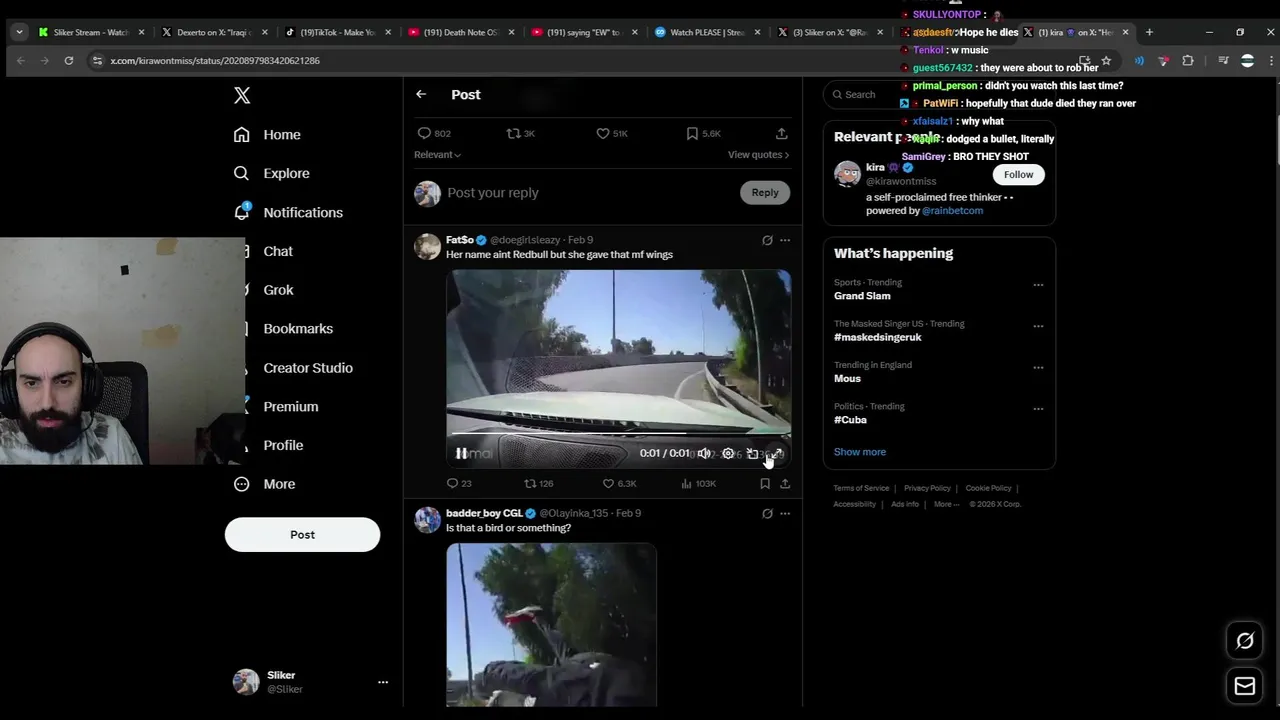Open Sliker account options menu
The height and width of the screenshot is (720, 1280).
click(x=382, y=682)
